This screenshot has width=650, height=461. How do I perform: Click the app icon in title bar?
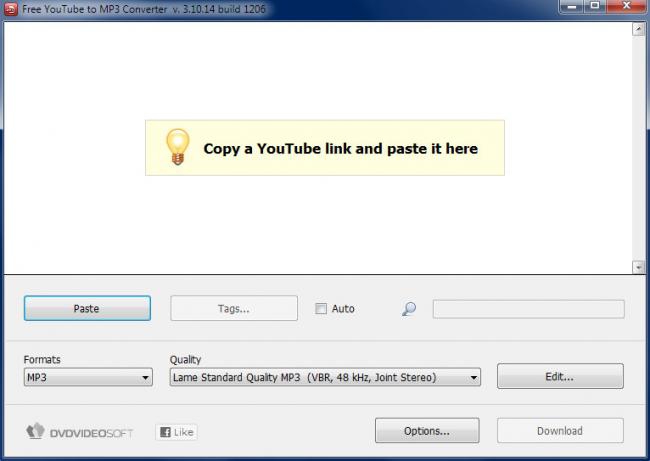pyautogui.click(x=10, y=9)
